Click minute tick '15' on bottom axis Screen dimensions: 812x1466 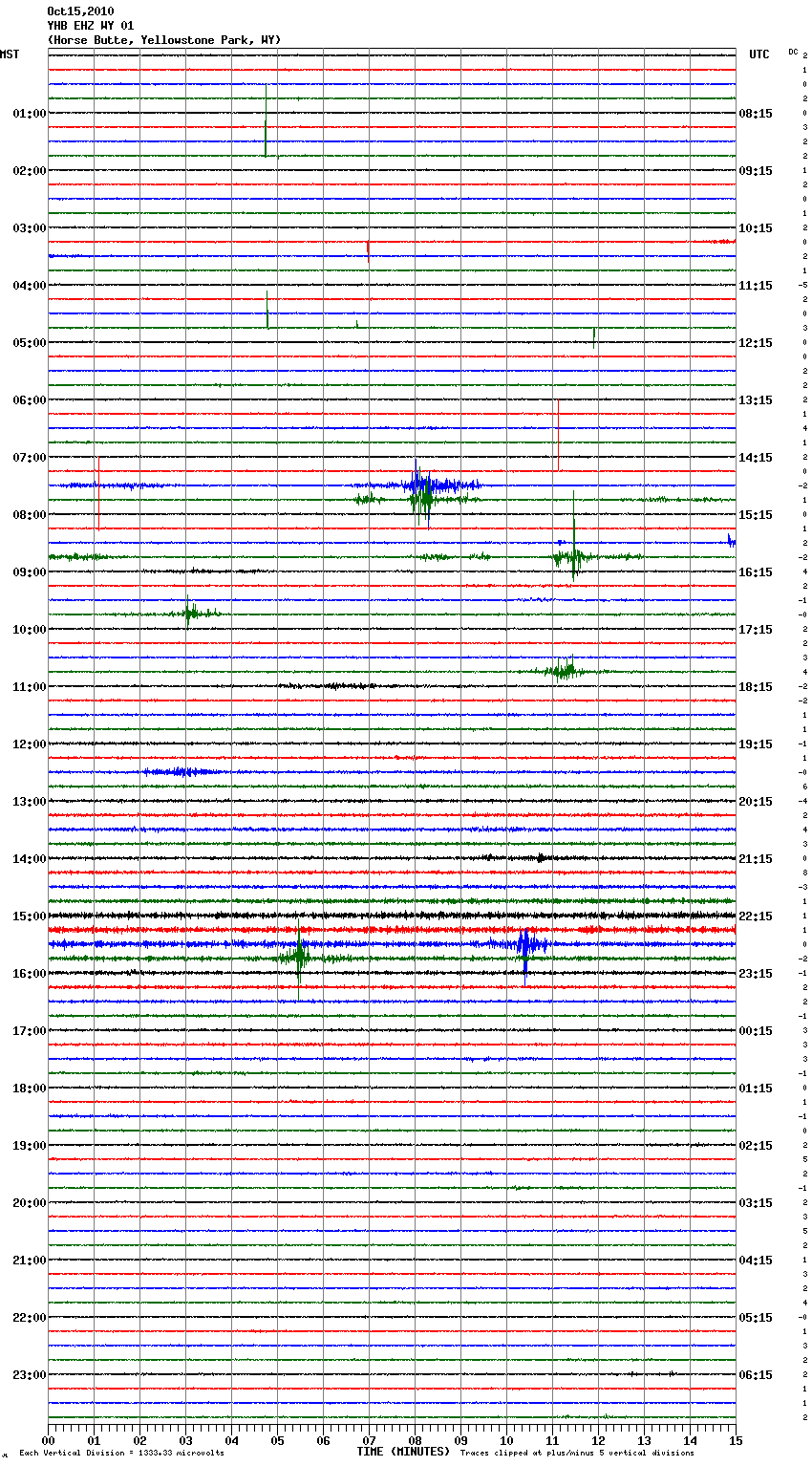pos(736,1440)
